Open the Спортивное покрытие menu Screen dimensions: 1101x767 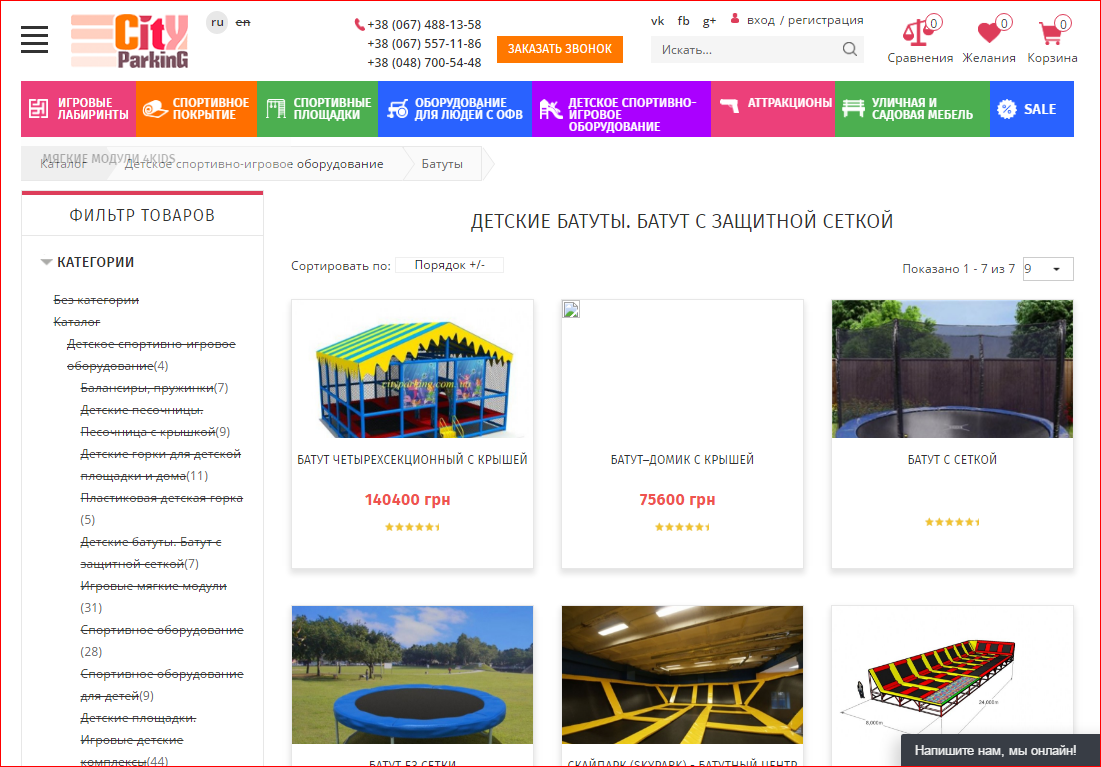coord(197,109)
